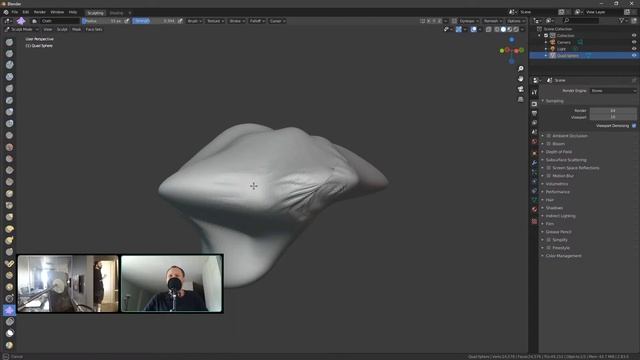Open the Face Sets menu

click(x=94, y=29)
